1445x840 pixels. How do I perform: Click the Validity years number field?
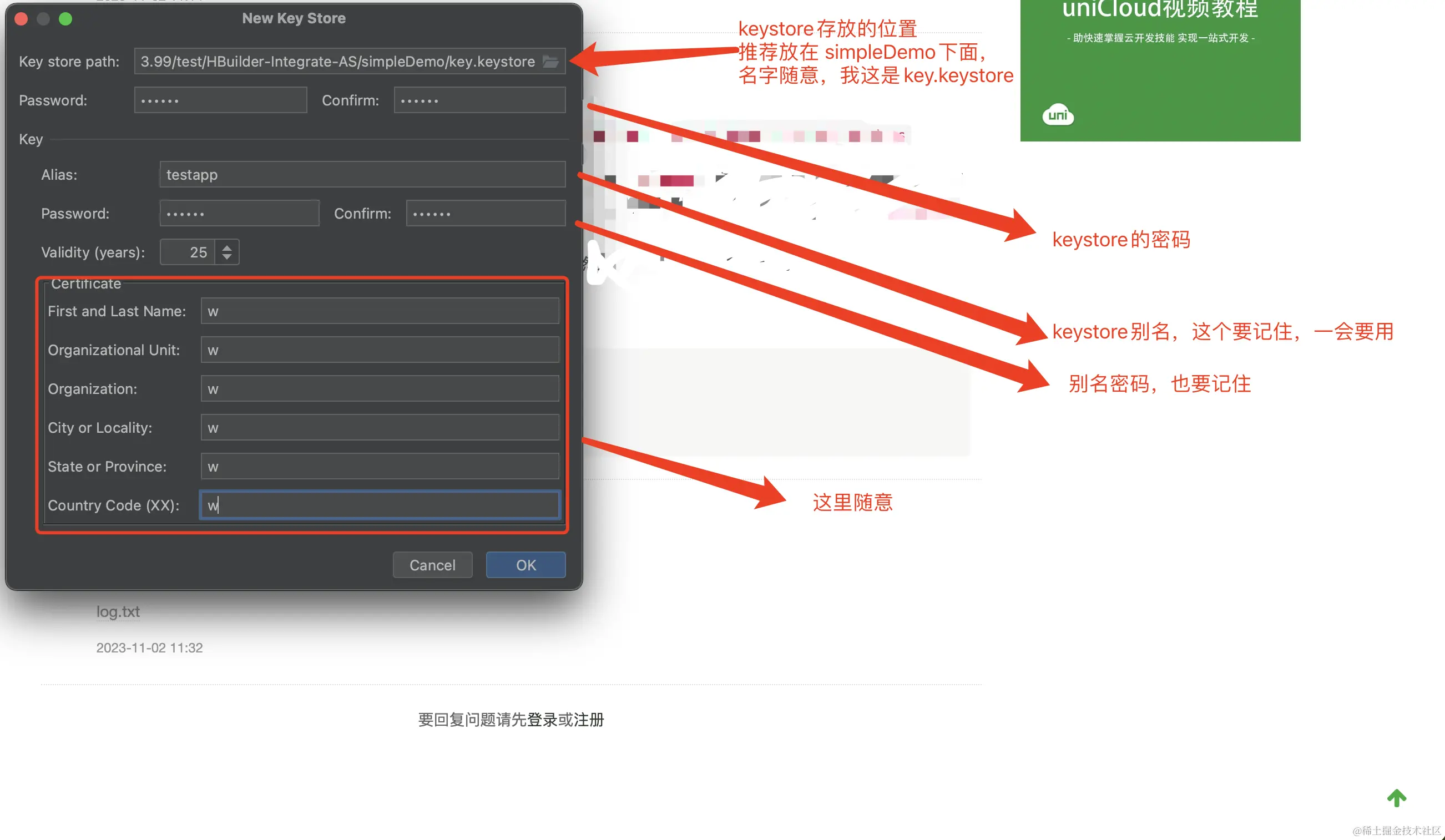188,252
